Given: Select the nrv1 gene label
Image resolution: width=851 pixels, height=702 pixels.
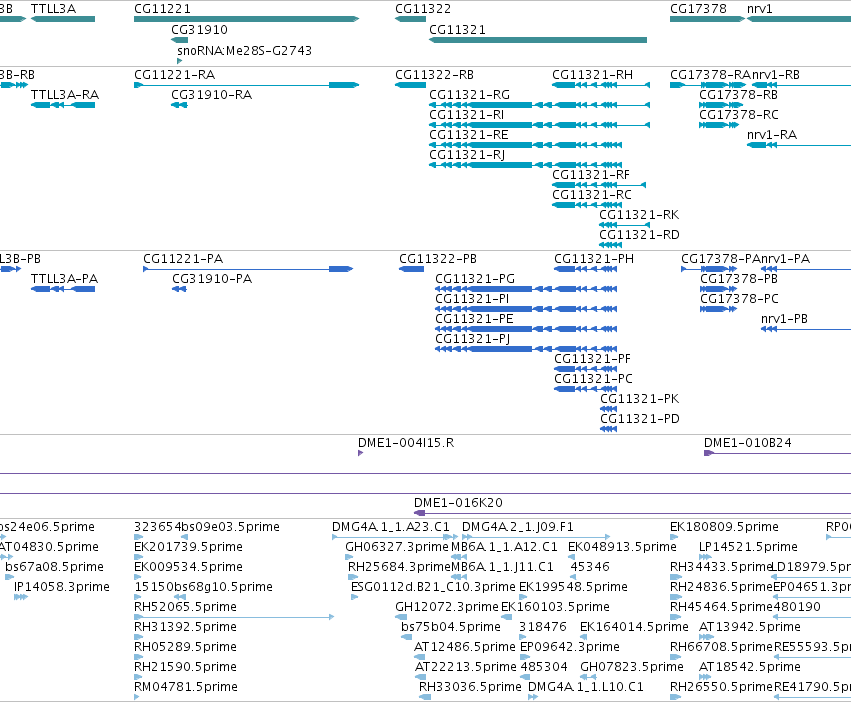Looking at the screenshot, I should (759, 9).
